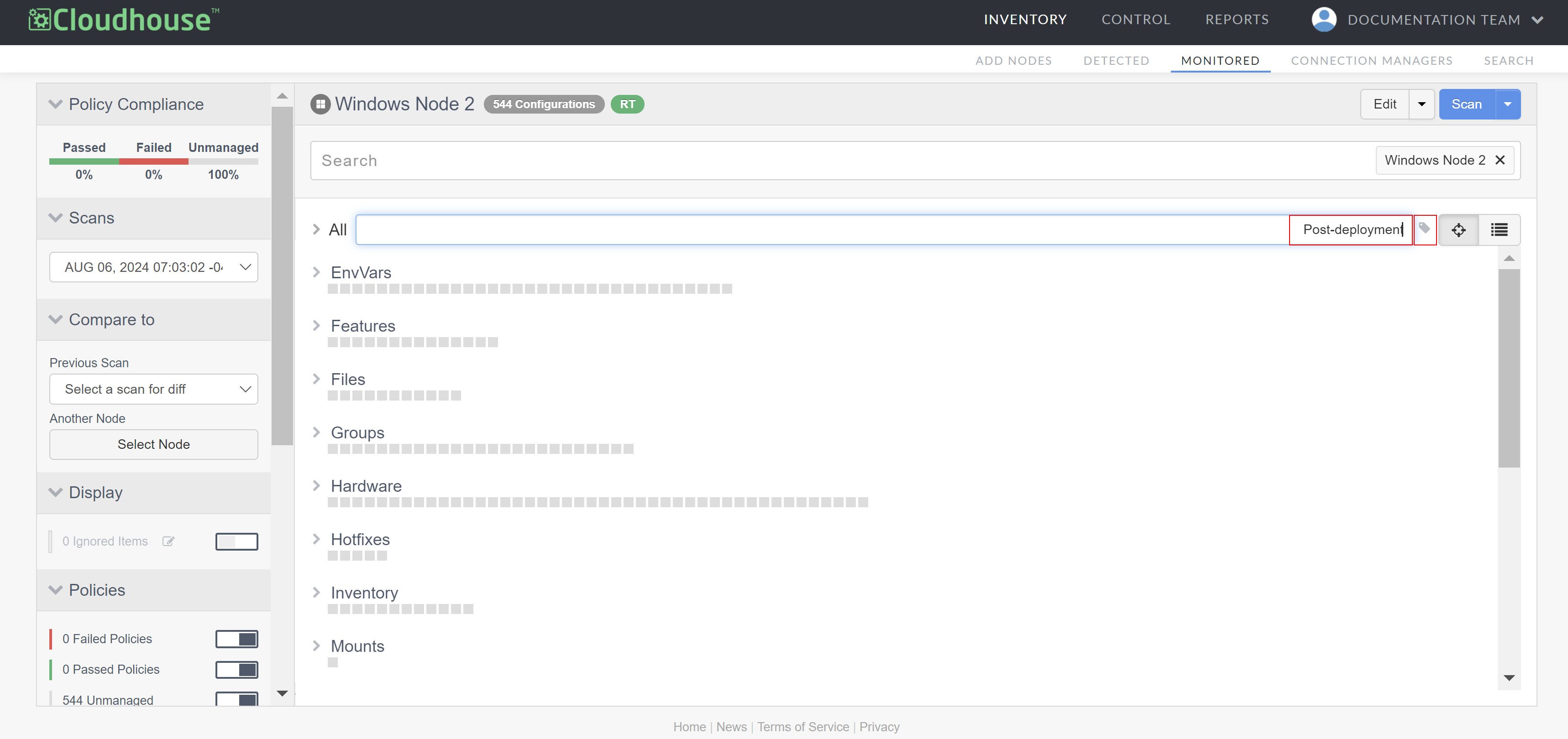Click the left sidebar scroll-down arrow
Screen dimensions: 1568x739
pos(282,693)
